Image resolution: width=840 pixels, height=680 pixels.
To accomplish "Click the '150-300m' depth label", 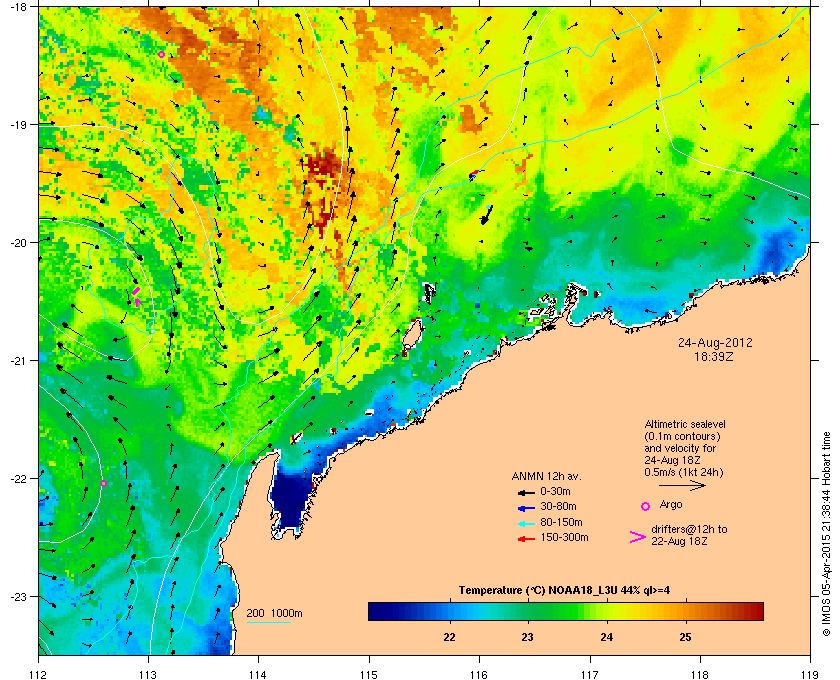I will click(x=564, y=537).
